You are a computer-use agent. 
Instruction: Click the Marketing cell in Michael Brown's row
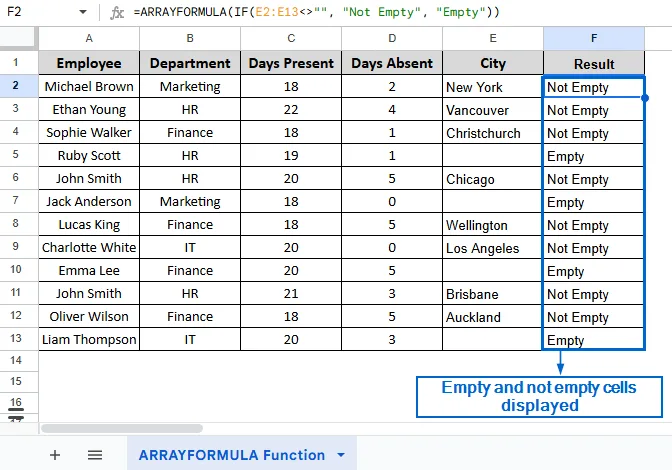point(190,87)
